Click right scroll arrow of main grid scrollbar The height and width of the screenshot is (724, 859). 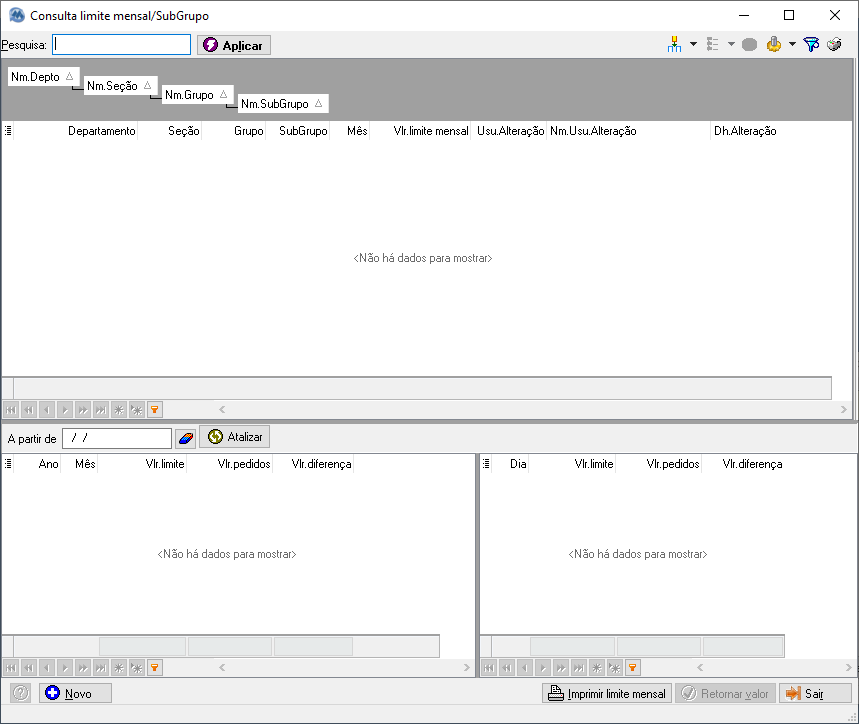point(844,410)
